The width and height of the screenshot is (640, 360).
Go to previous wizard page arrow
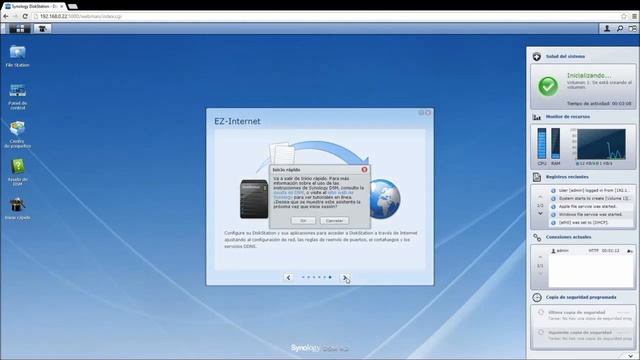(x=288, y=277)
